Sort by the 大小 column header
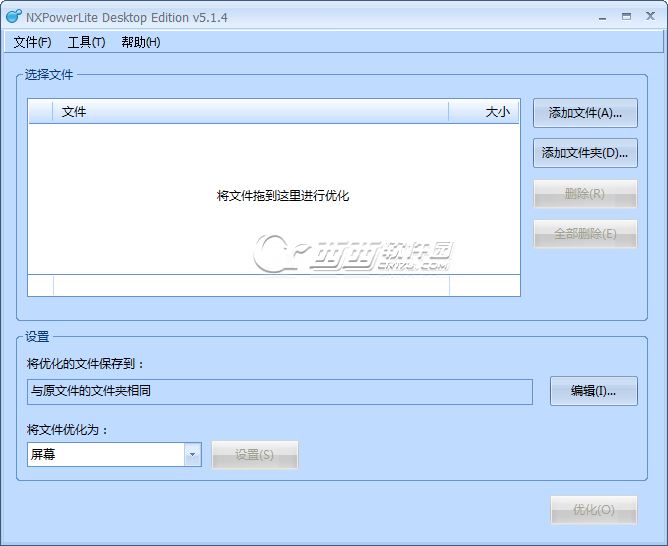The height and width of the screenshot is (546, 668). pyautogui.click(x=484, y=112)
